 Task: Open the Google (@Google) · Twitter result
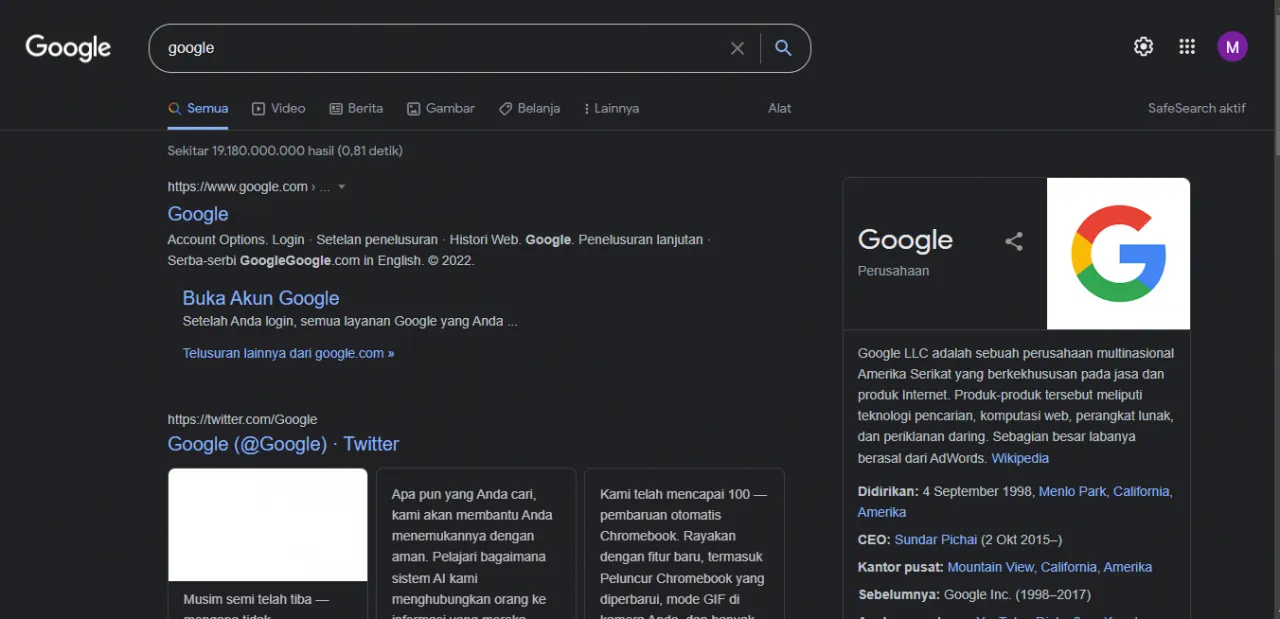(x=283, y=444)
